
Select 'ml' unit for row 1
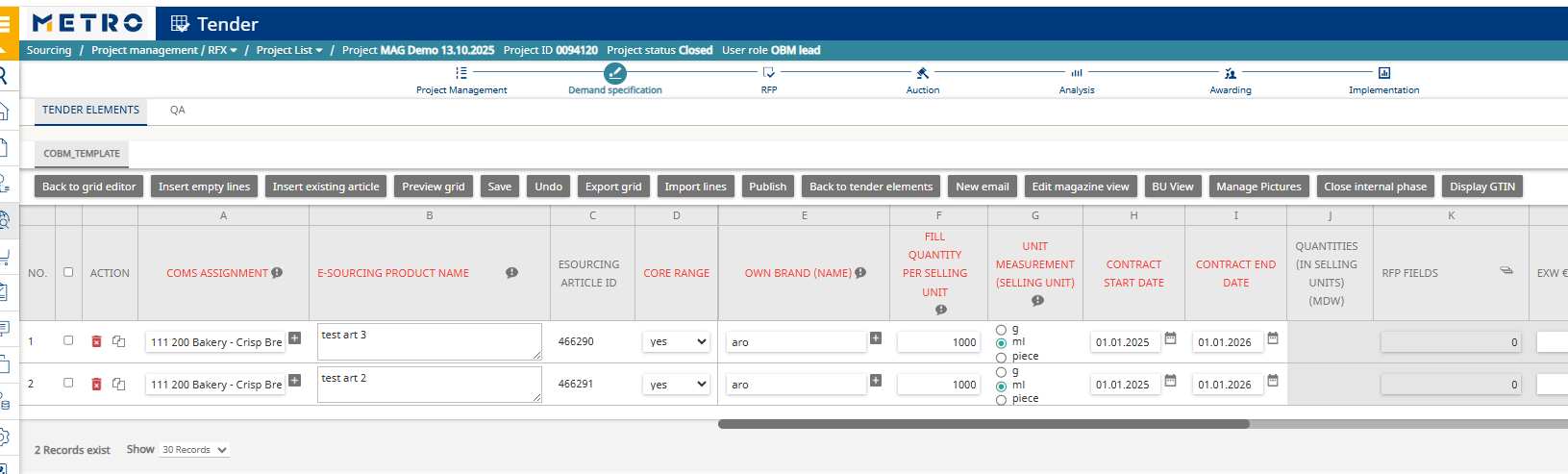click(1002, 343)
